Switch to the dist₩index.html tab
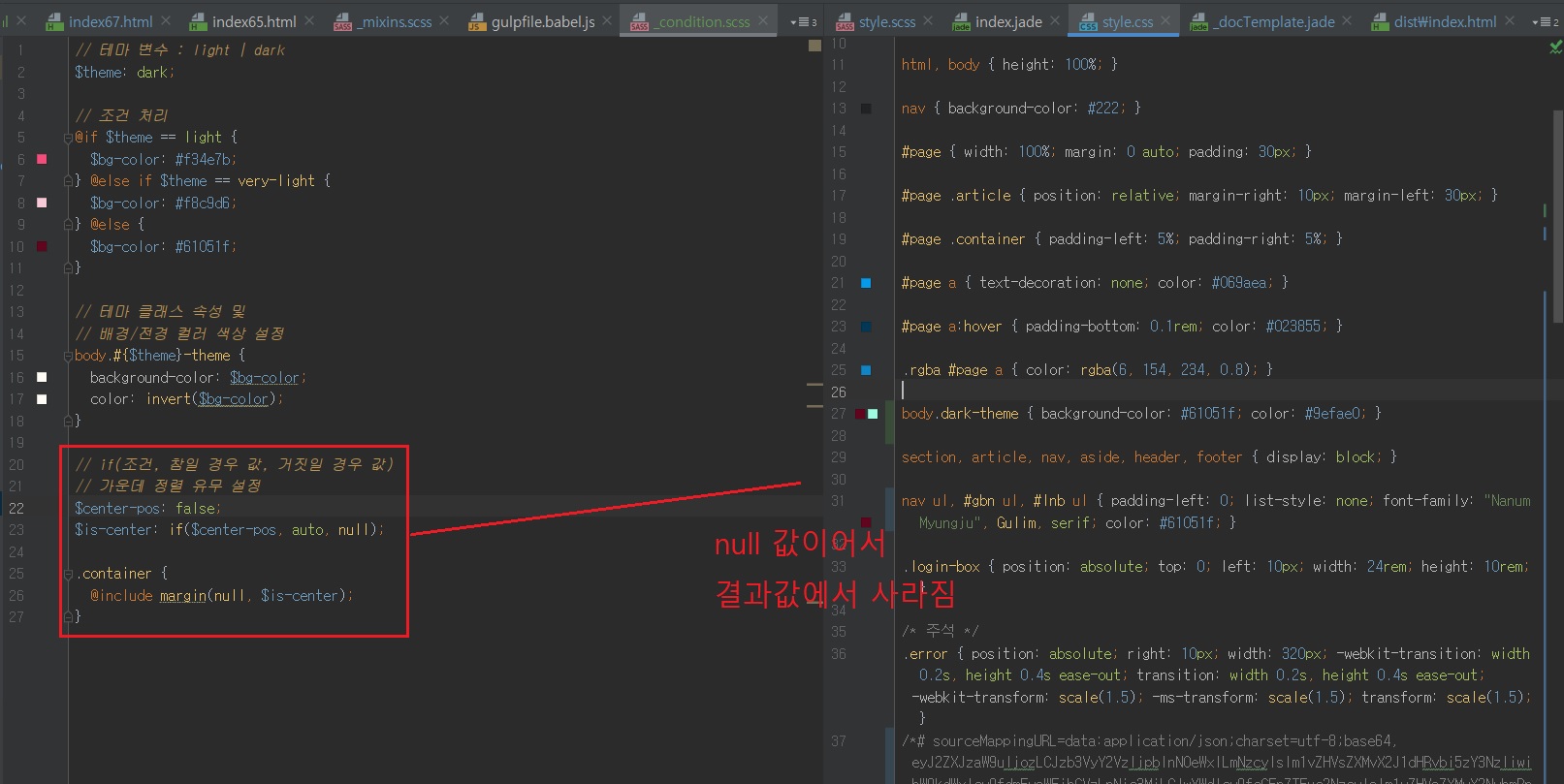This screenshot has width=1564, height=784. point(1444,21)
